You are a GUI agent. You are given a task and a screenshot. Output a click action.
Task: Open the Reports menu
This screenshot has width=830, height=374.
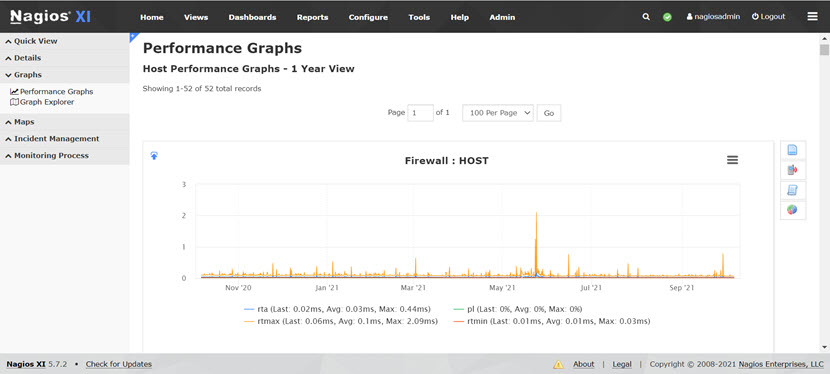(x=312, y=17)
